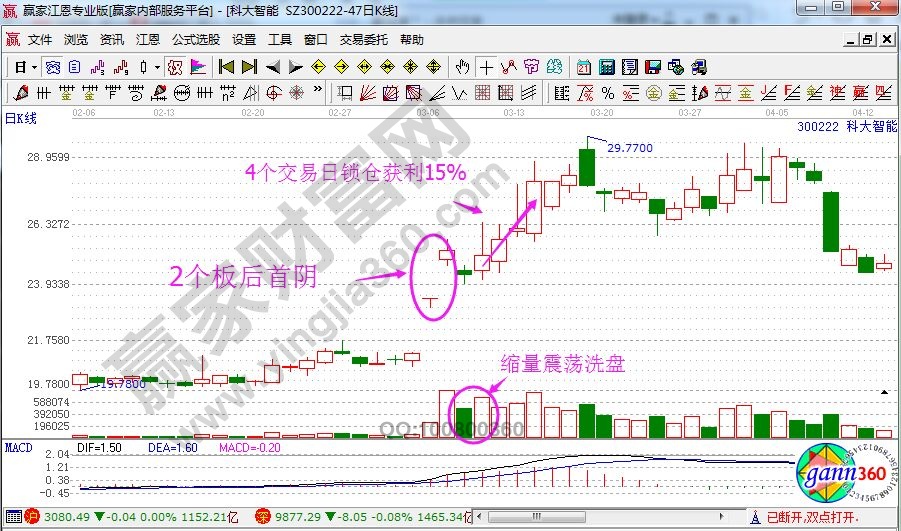This screenshot has height=531, width=901.
Task: Select the plain percent % tool
Action: point(608,93)
